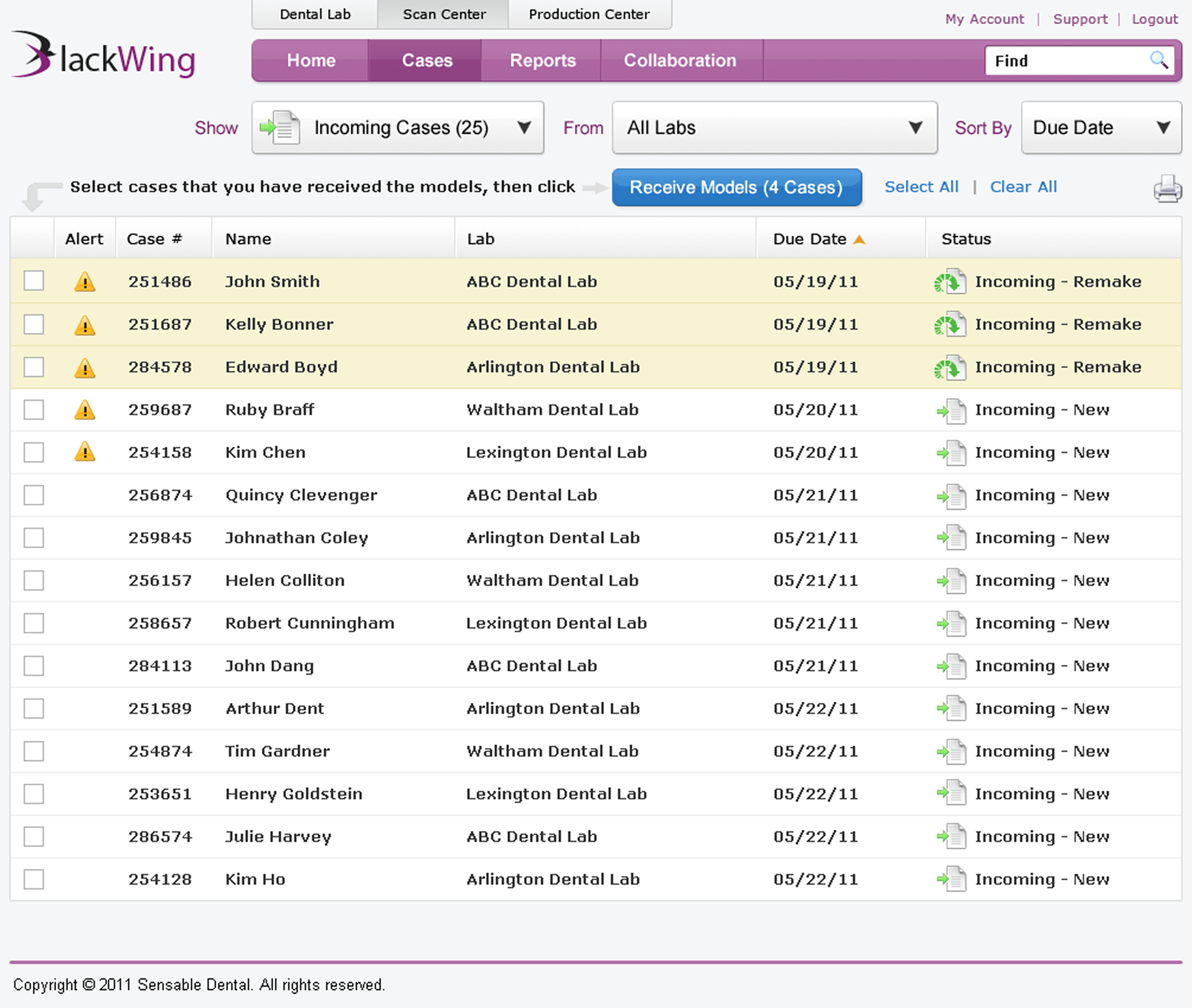Switch to the Production Center tab

[589, 14]
